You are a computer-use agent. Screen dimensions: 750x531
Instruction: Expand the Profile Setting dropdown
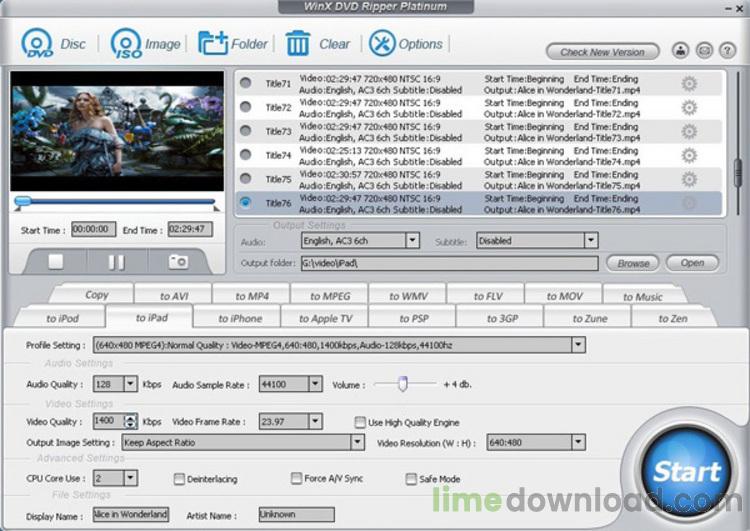pos(578,345)
